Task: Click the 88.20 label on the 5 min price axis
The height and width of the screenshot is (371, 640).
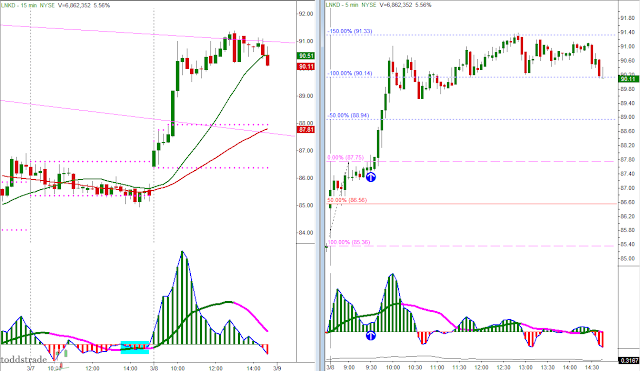Action: click(627, 145)
